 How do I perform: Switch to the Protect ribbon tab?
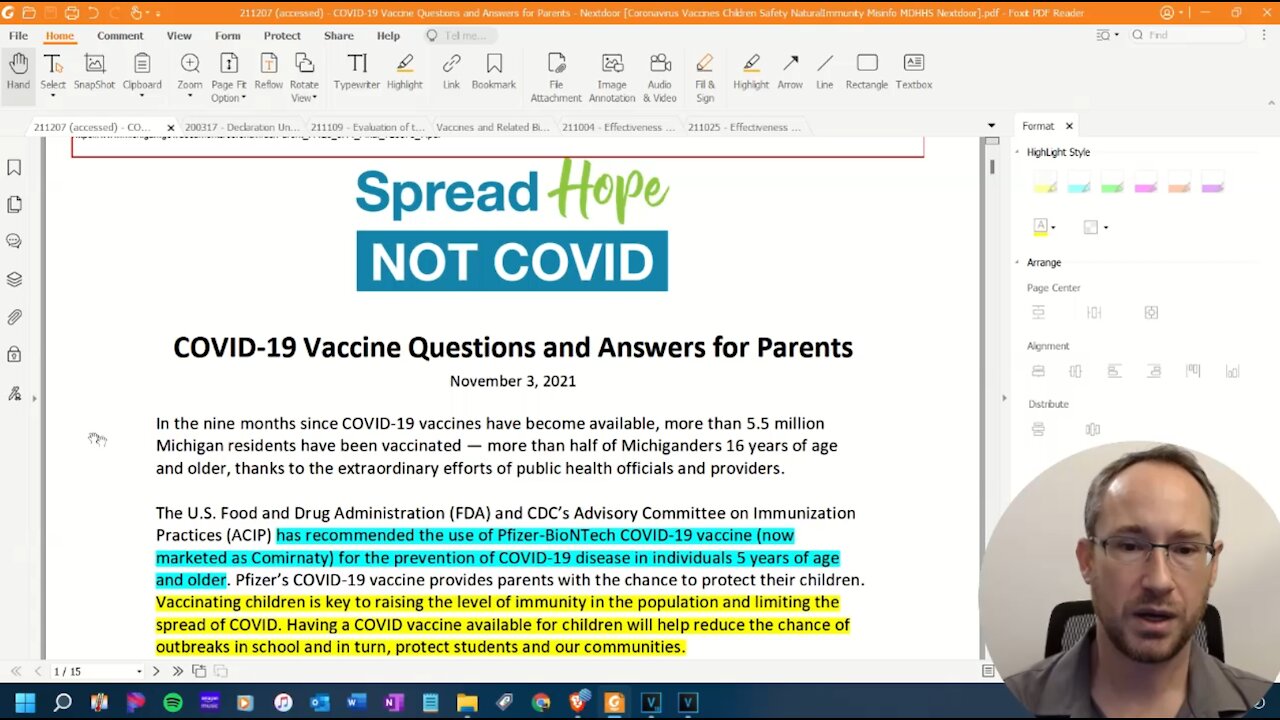(x=282, y=35)
